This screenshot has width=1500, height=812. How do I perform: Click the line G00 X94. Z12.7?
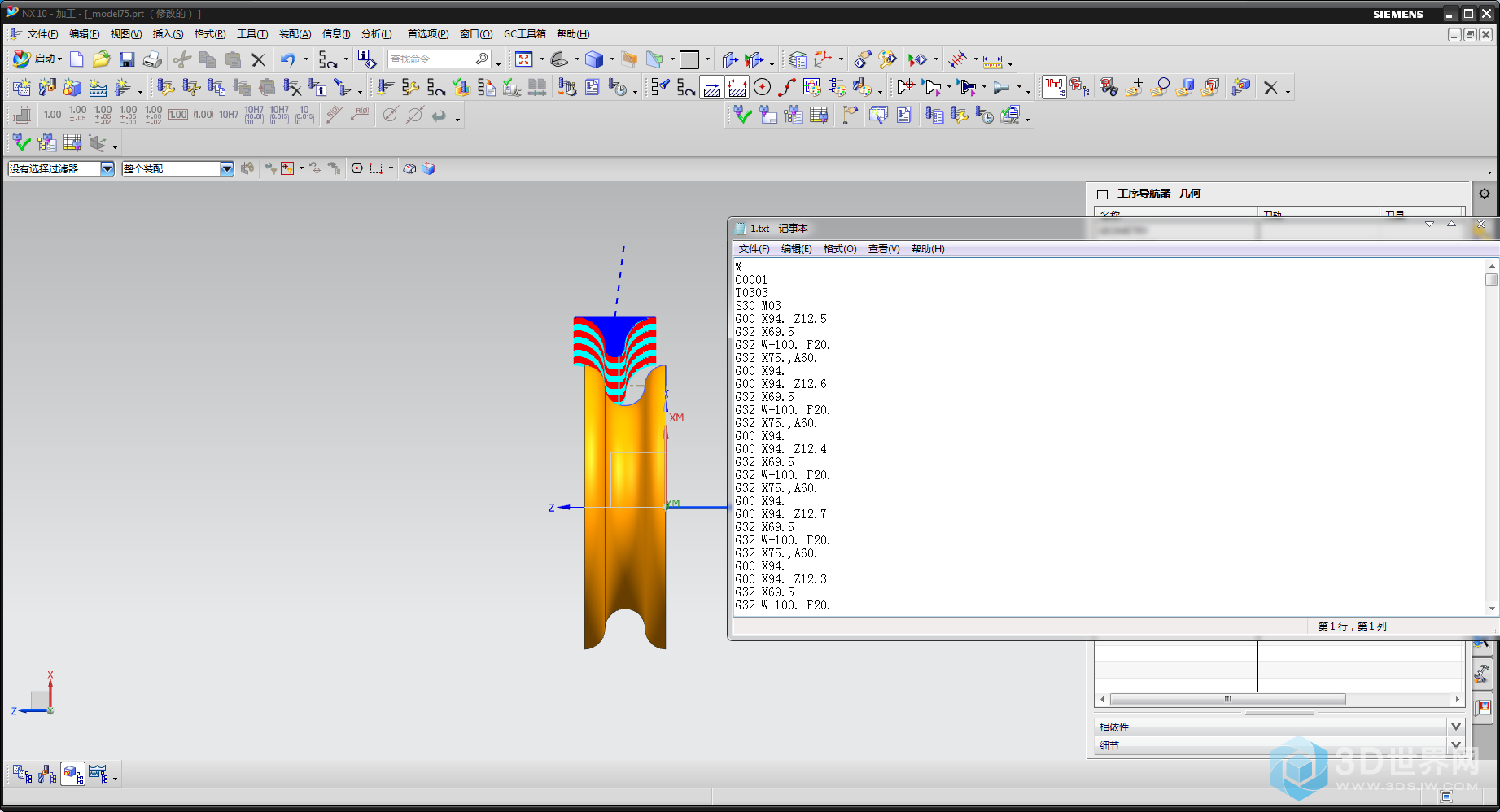coord(781,514)
